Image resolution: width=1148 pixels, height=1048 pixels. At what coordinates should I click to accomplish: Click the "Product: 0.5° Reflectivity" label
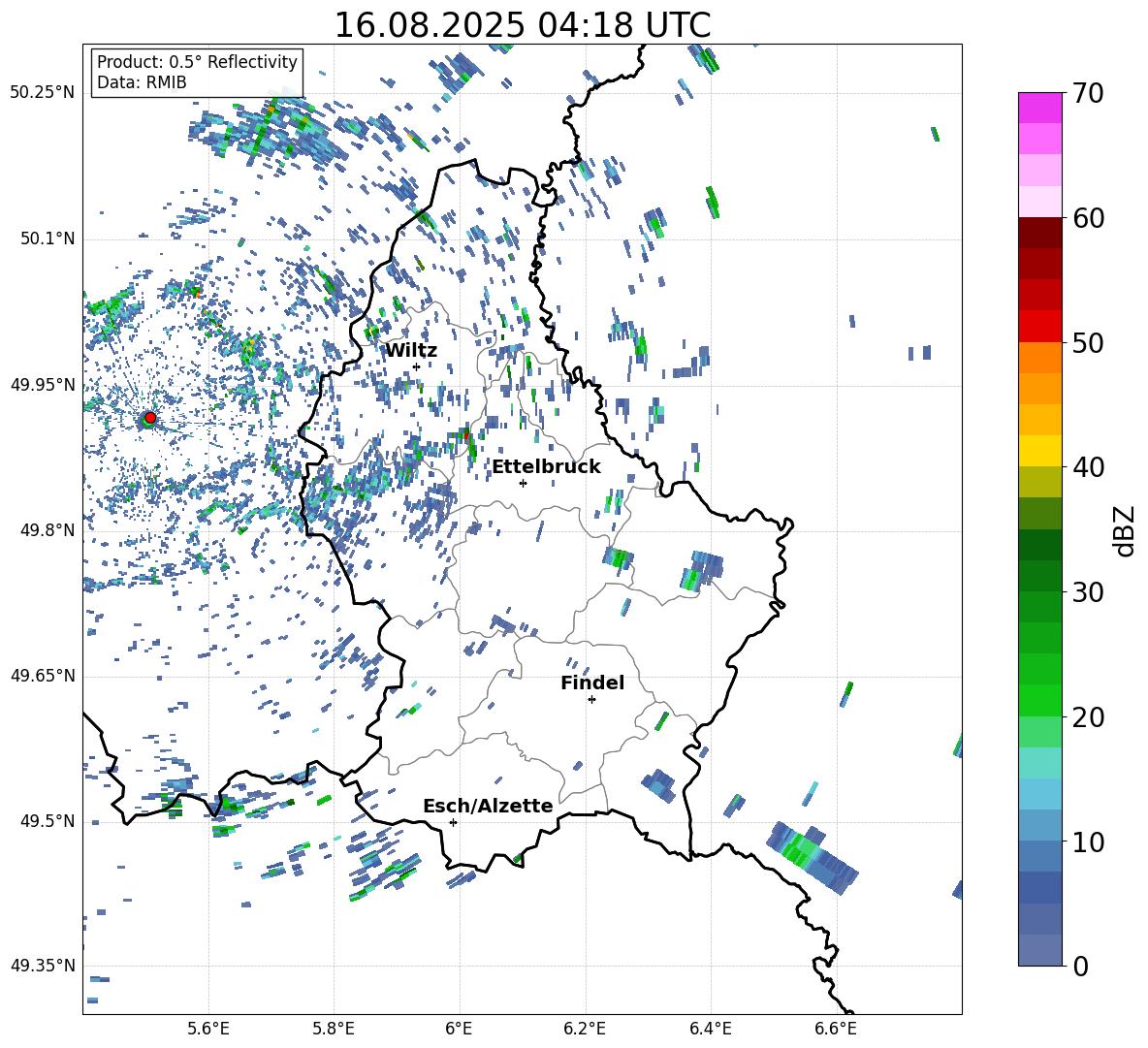[197, 62]
